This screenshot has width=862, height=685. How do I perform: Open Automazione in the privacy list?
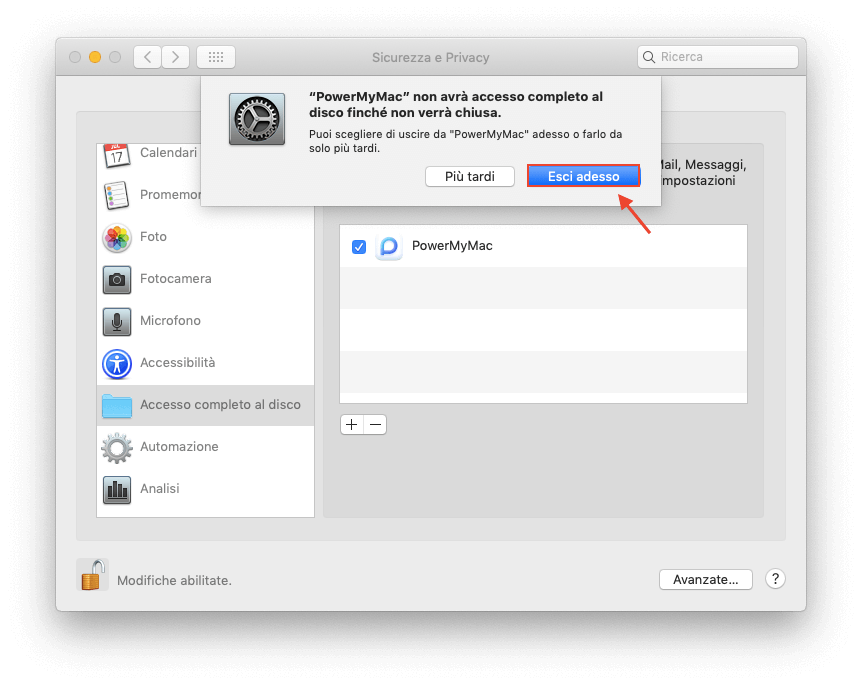pos(206,448)
